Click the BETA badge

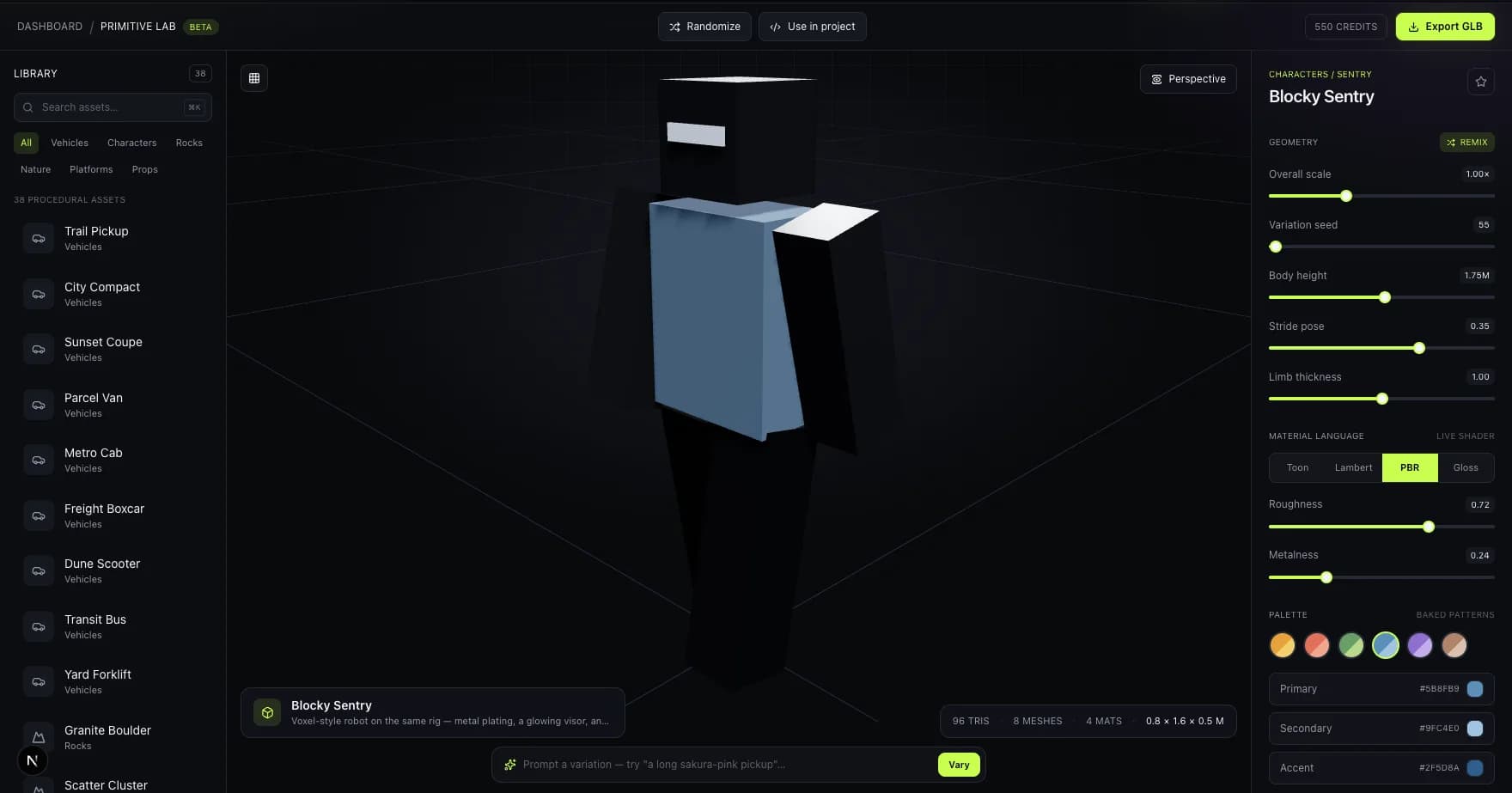click(200, 27)
